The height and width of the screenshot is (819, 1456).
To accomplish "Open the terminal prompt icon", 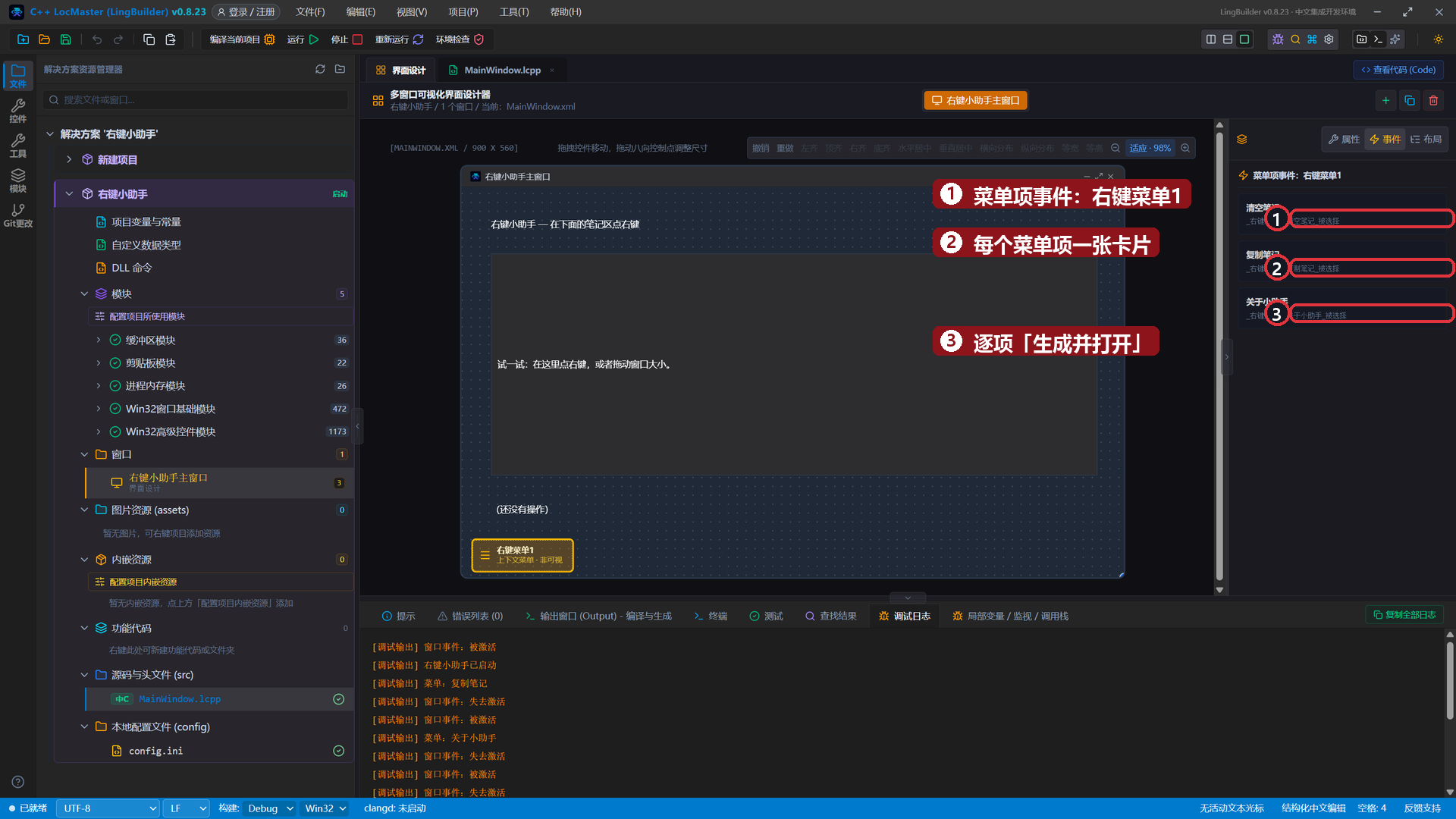I will [1378, 39].
